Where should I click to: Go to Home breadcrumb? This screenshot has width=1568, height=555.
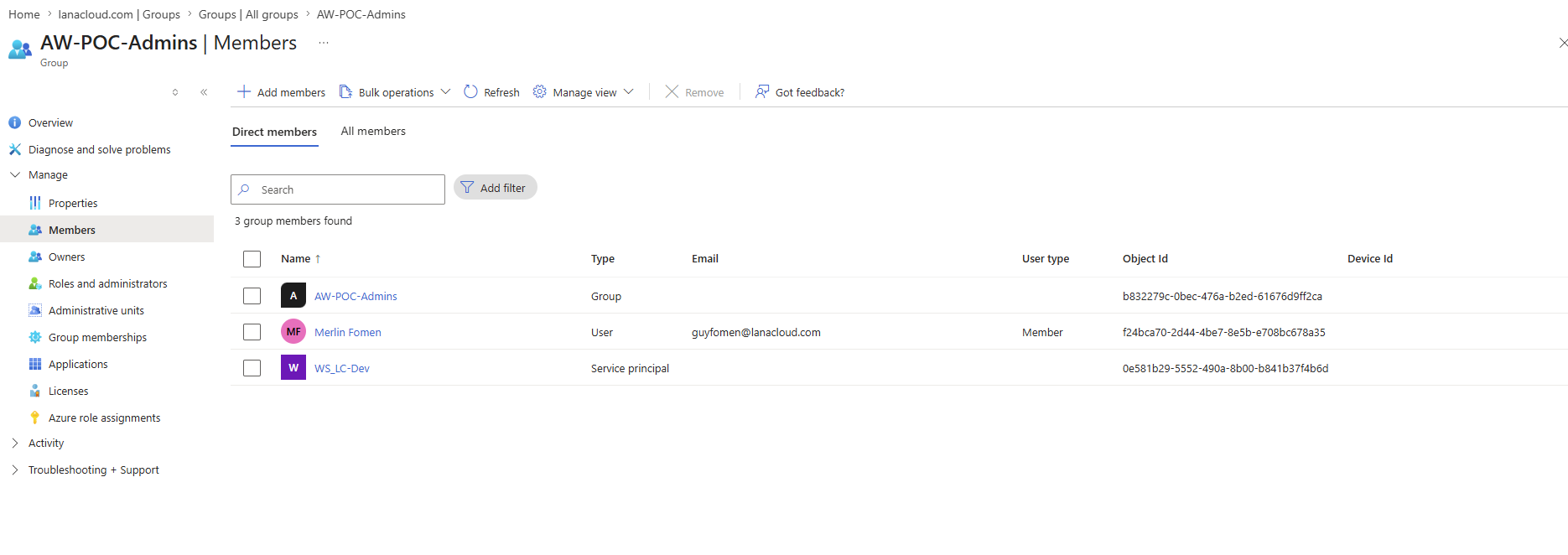24,14
